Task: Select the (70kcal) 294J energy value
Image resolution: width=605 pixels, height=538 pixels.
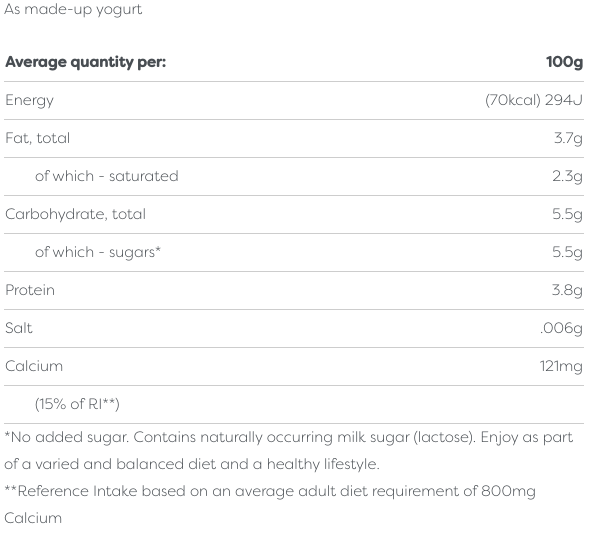Action: click(533, 100)
